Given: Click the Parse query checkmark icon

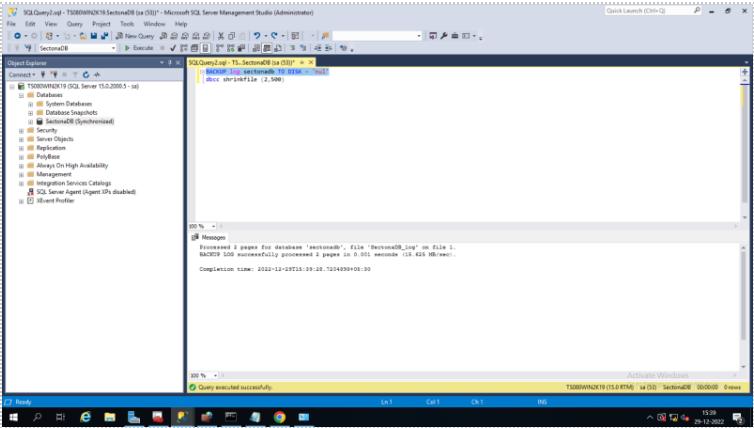Looking at the screenshot, I should pyautogui.click(x=172, y=47).
